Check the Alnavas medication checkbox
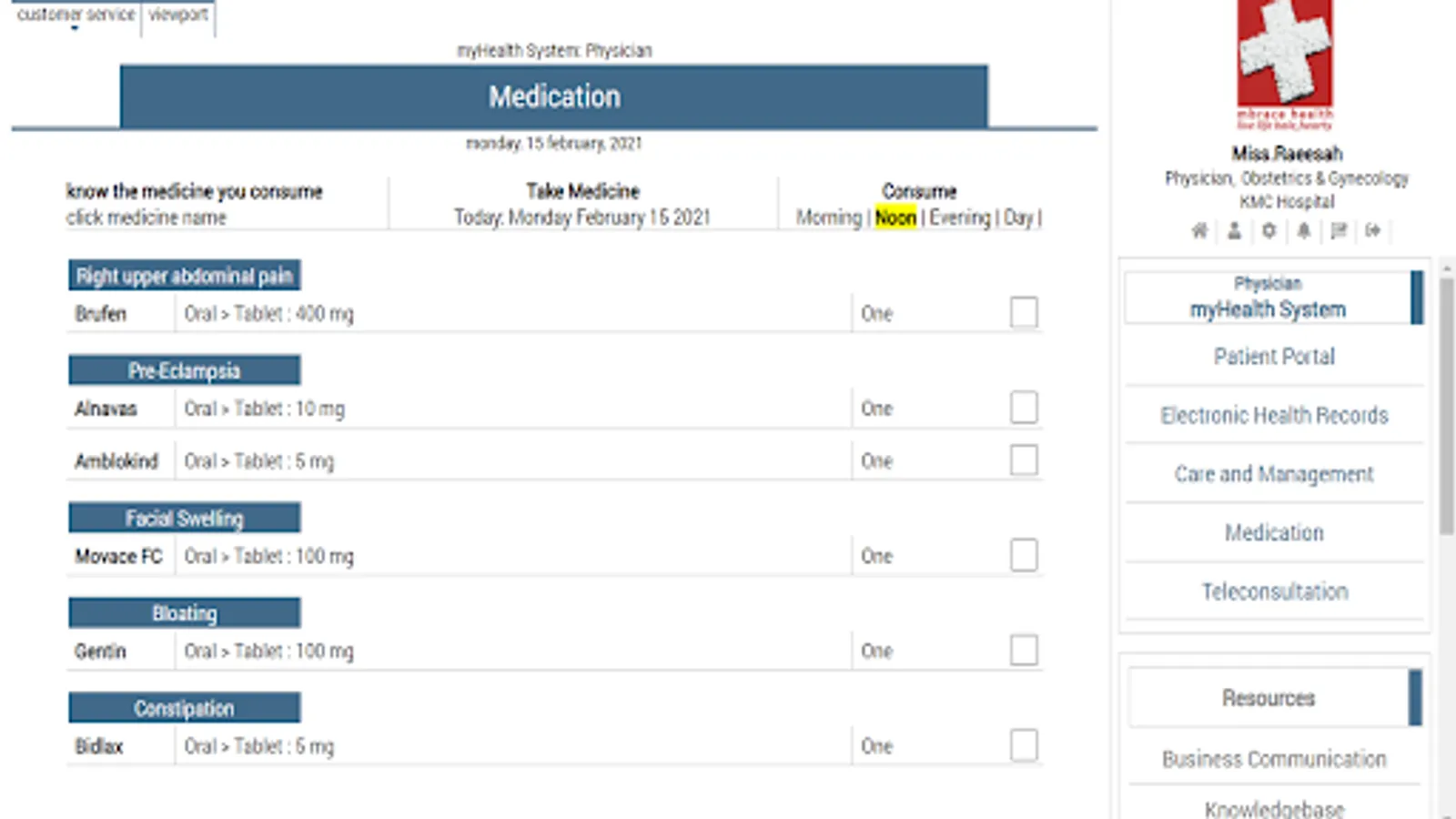1456x819 pixels. [x=1024, y=408]
